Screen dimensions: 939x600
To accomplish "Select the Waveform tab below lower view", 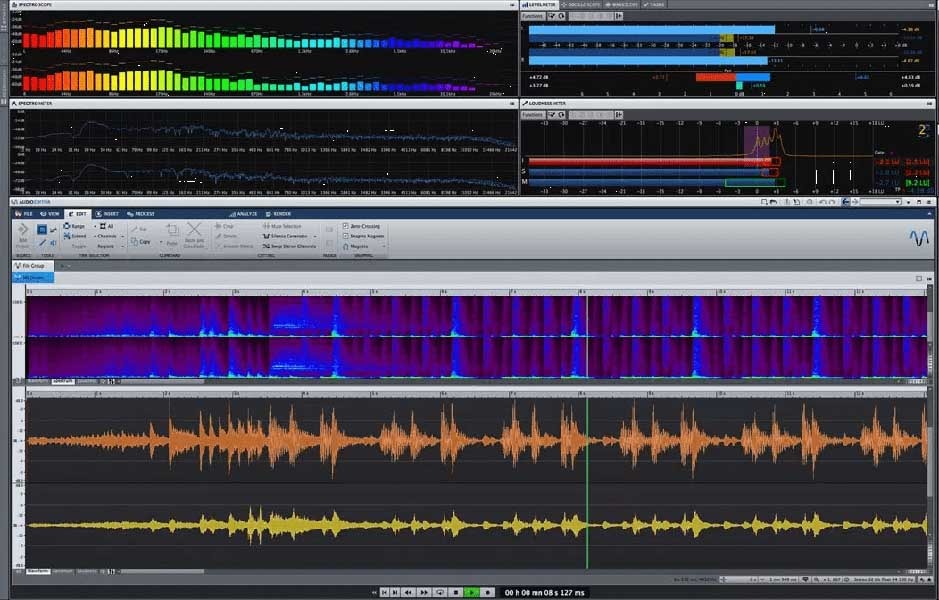I will click(38, 571).
